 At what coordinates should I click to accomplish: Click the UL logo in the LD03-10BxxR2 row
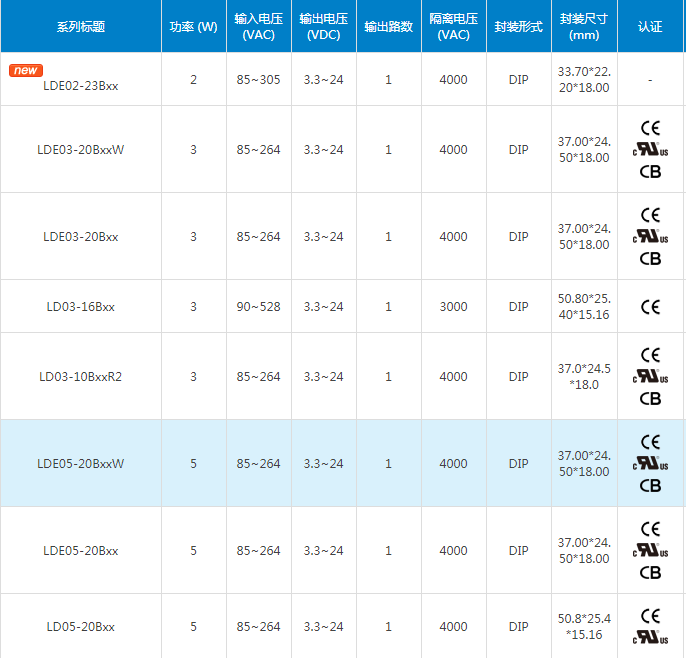coord(650,376)
